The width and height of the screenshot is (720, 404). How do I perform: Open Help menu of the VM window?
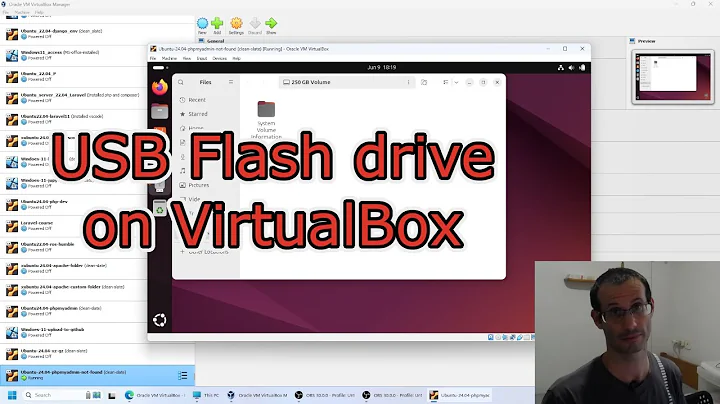[x=236, y=59]
